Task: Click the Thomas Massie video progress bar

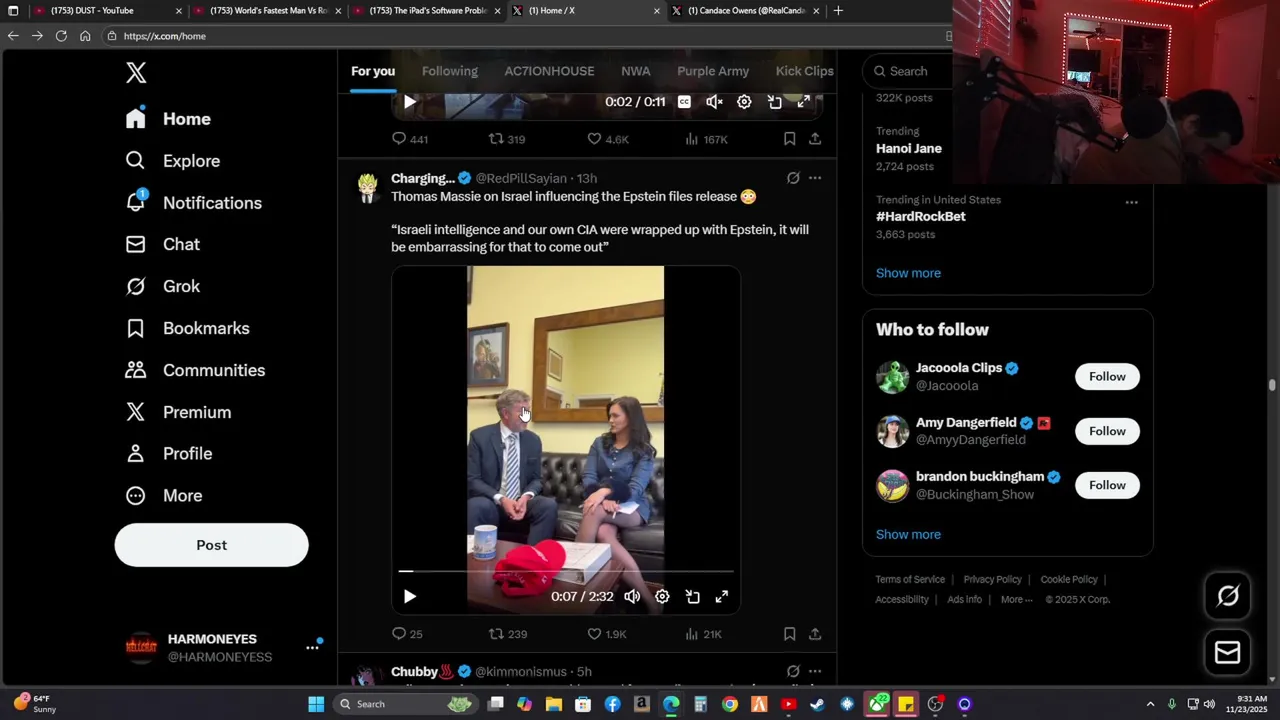Action: (x=565, y=571)
